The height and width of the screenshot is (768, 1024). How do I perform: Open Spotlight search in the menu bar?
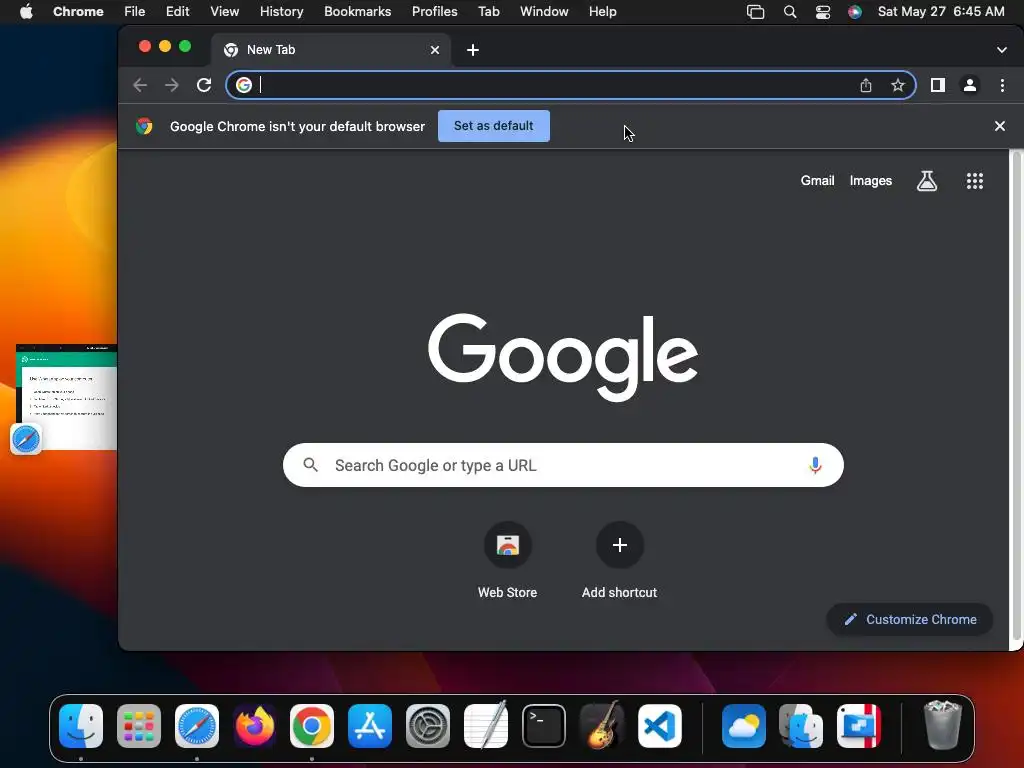[790, 12]
